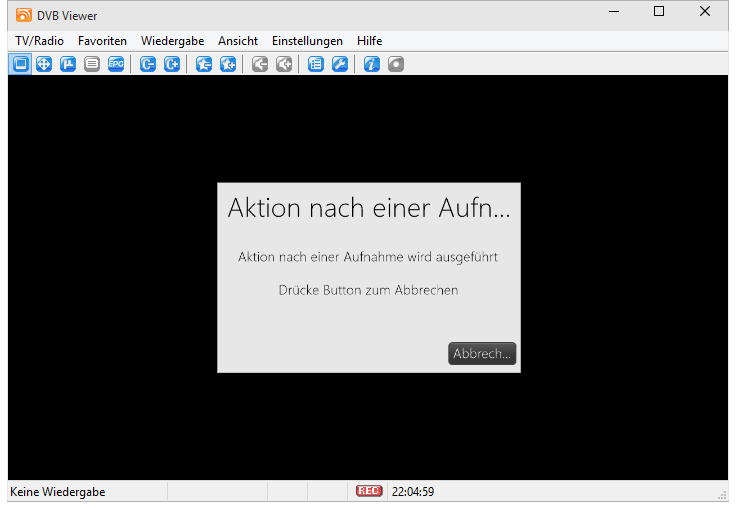The image size is (736, 509).
Task: Open the EPG program guide icon
Action: pos(116,64)
